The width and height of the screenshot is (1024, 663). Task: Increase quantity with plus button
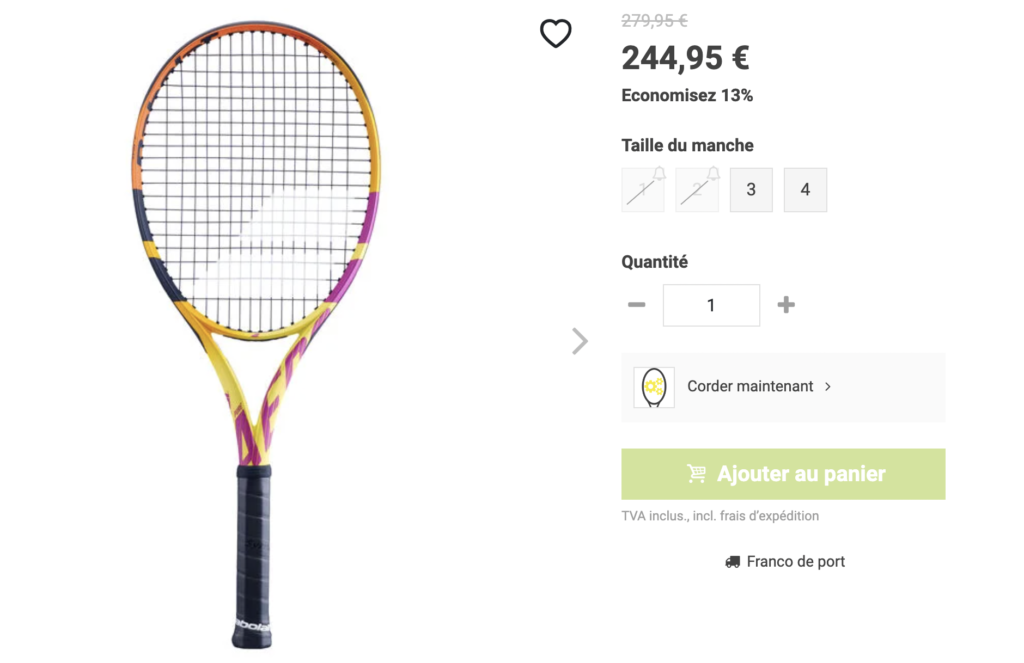pyautogui.click(x=786, y=304)
